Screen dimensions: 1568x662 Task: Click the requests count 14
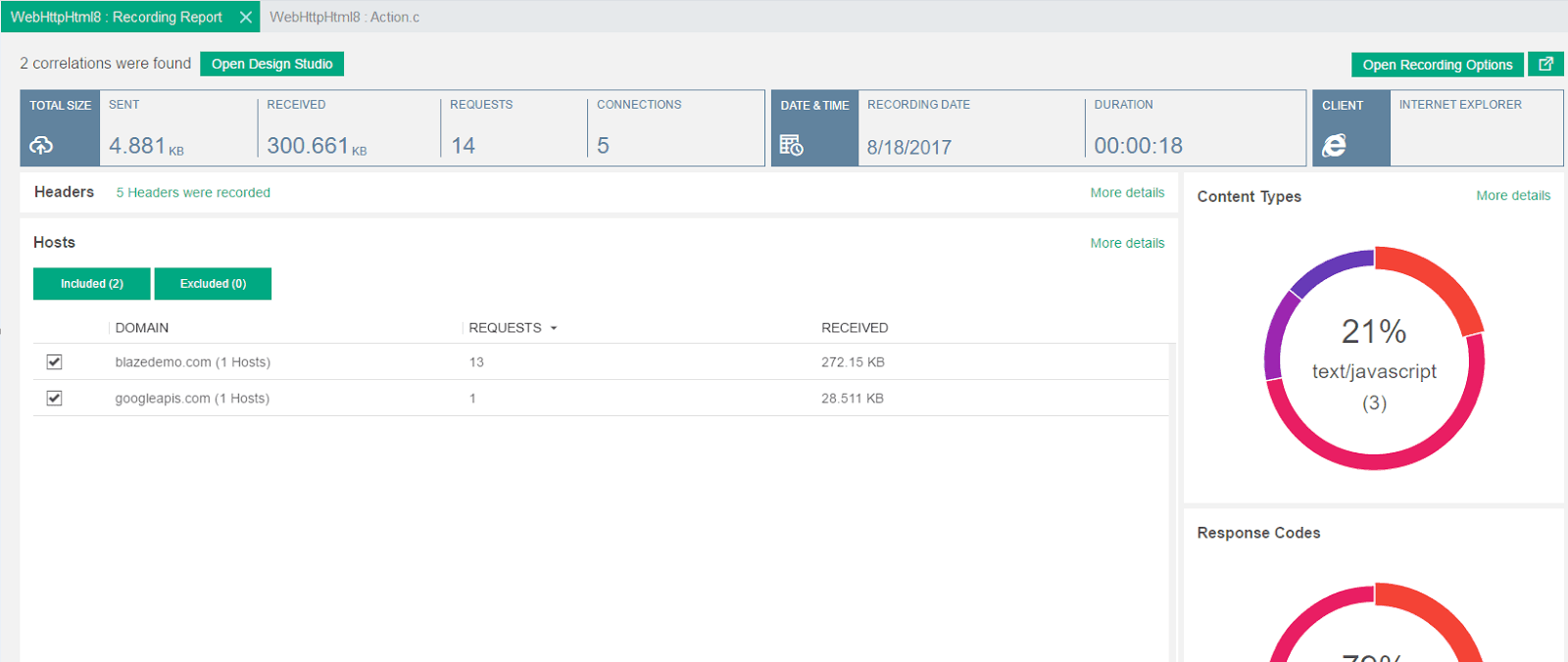[464, 146]
